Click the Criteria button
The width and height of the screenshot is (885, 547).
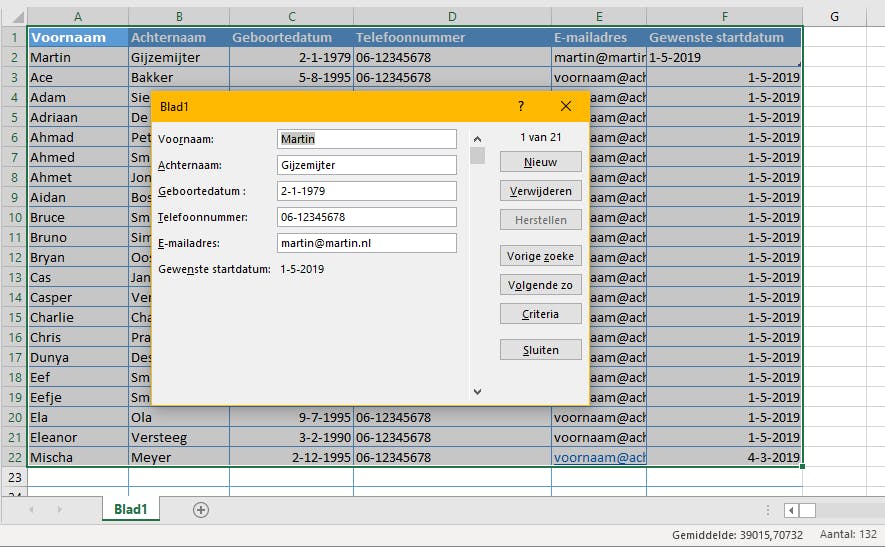pyautogui.click(x=541, y=314)
